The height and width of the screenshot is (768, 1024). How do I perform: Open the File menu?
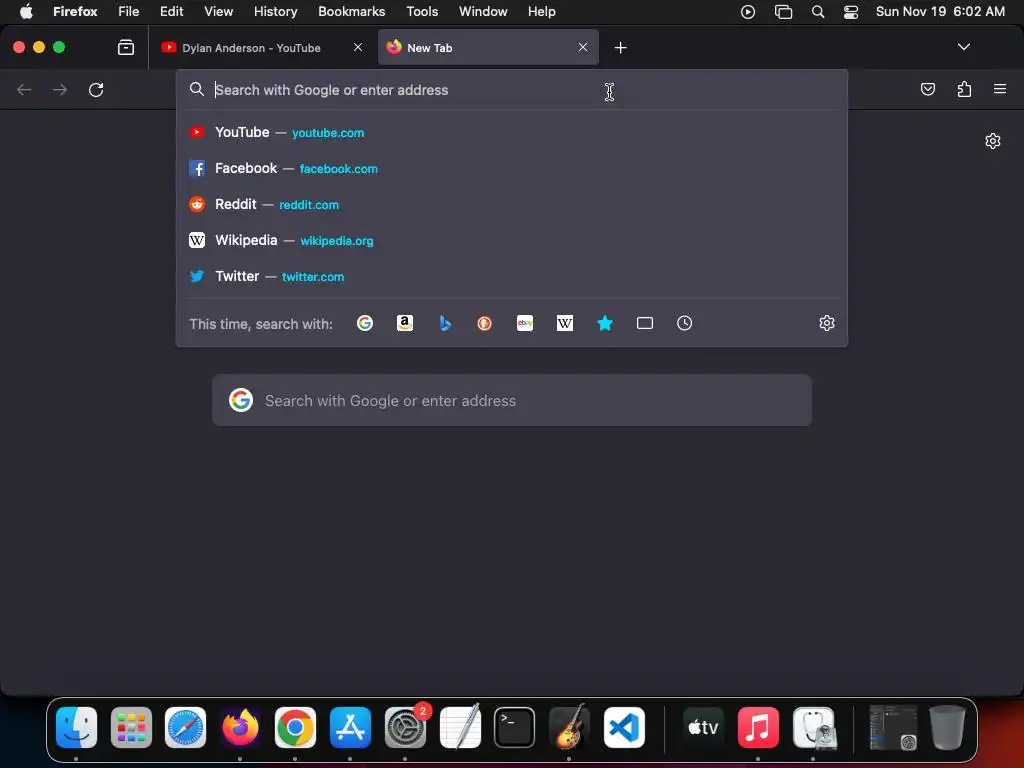(128, 12)
